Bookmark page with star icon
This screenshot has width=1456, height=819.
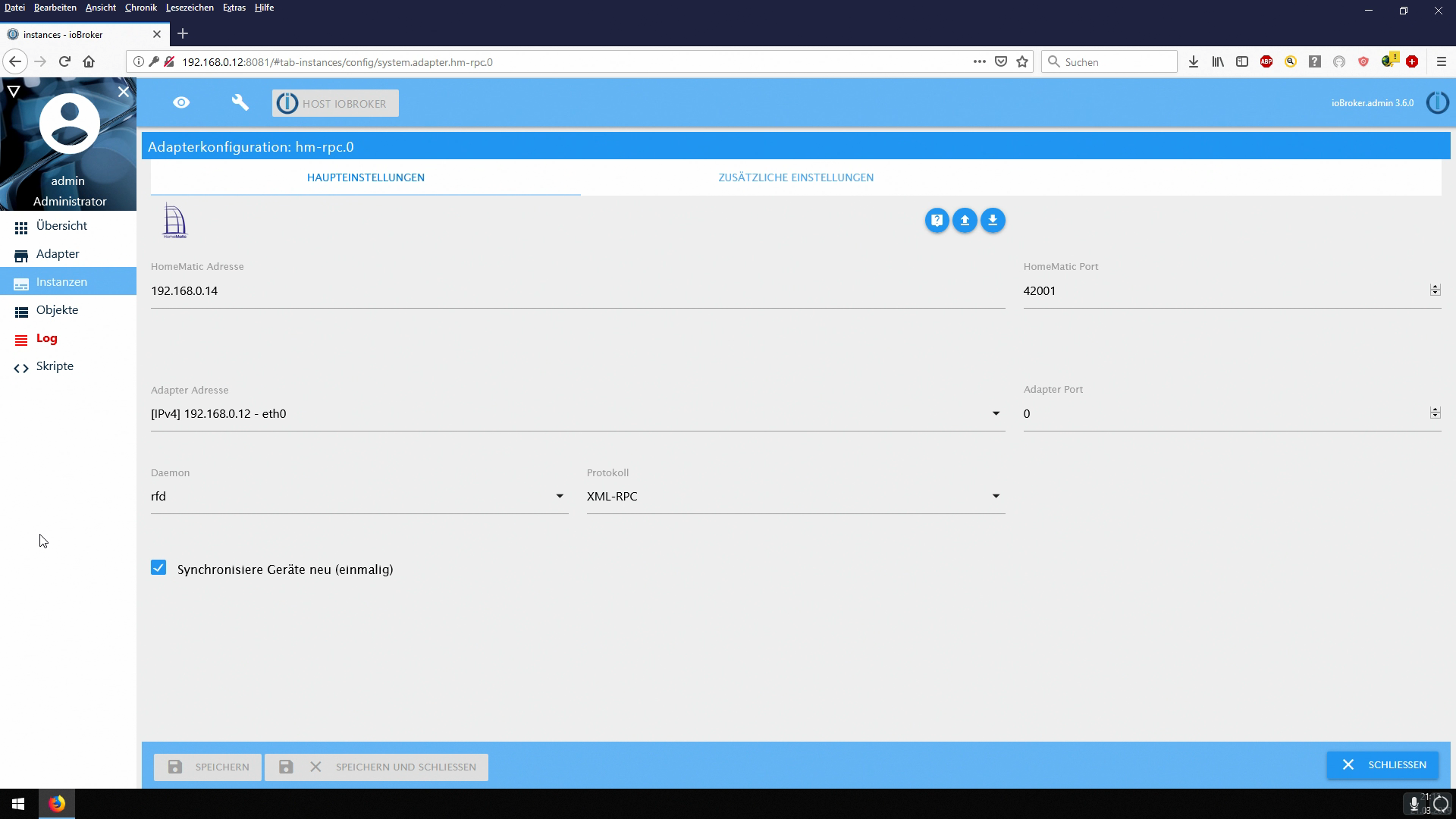(1022, 62)
